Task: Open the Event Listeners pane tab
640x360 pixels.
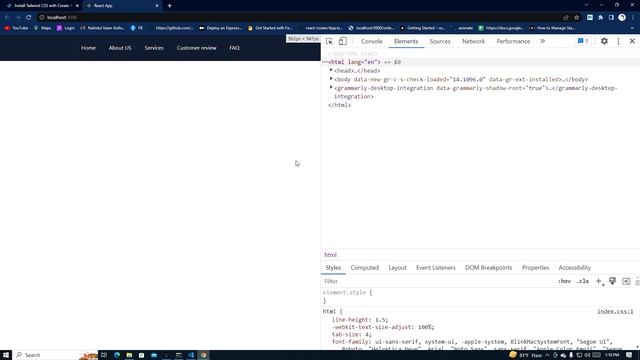Action: pyautogui.click(x=436, y=268)
